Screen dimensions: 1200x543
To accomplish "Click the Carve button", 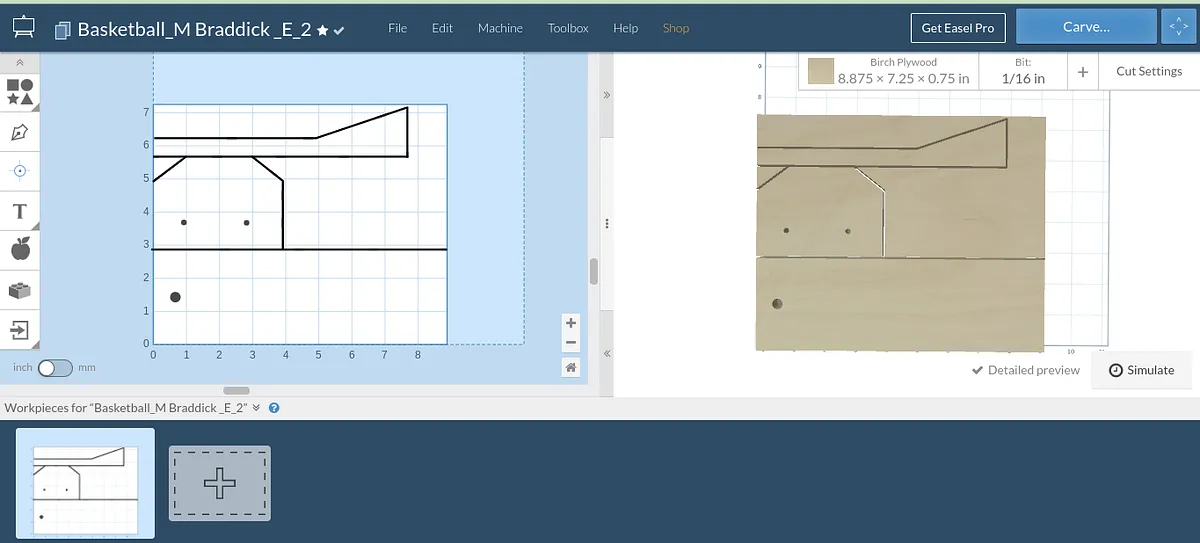I will [1085, 27].
